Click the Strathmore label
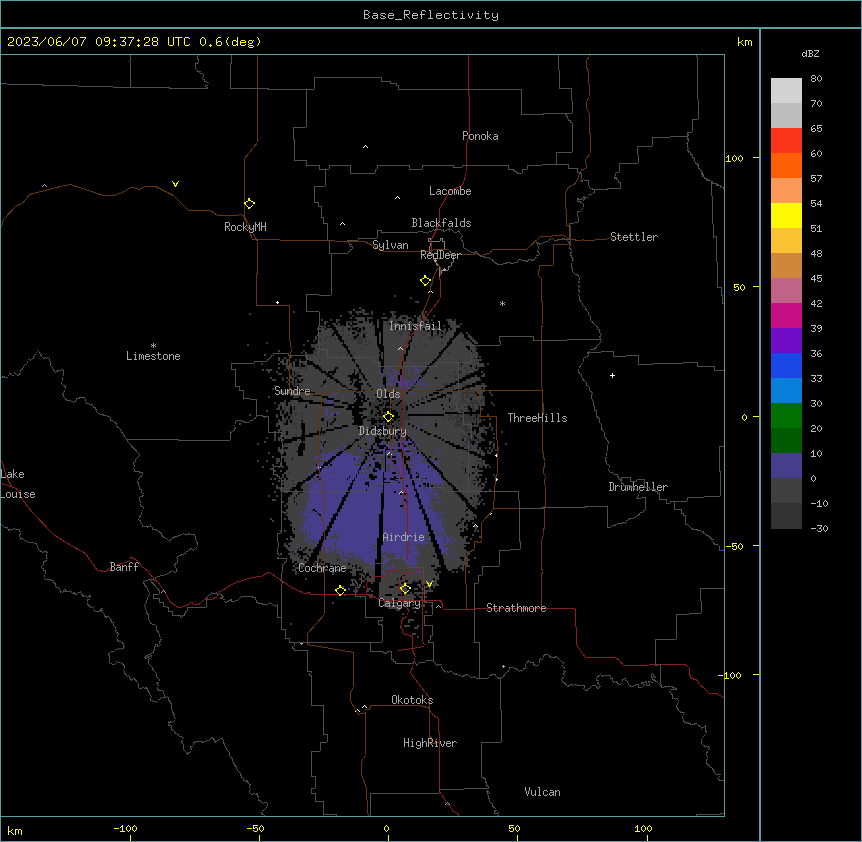Screen dimensions: 862x842 (516, 608)
